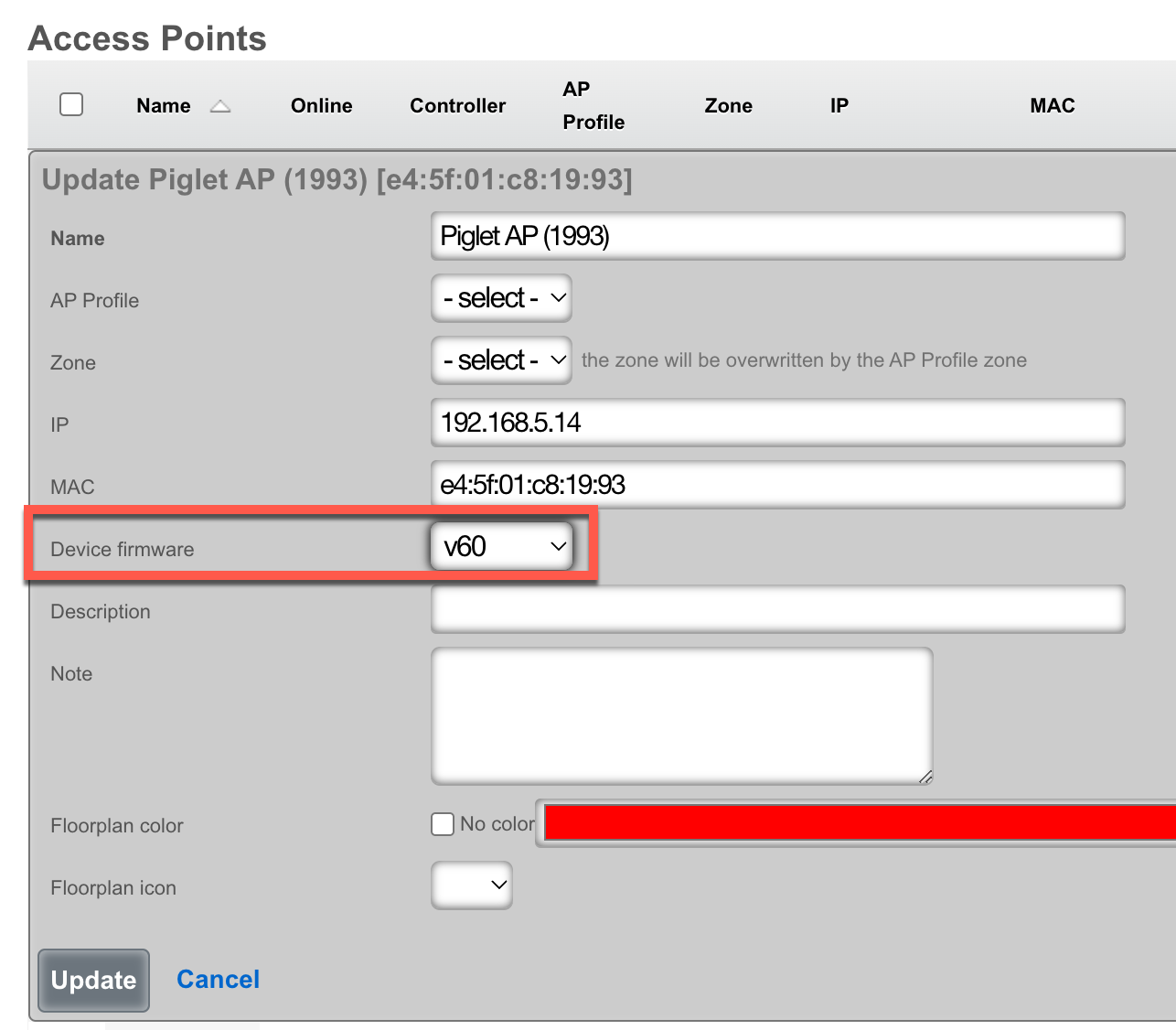Click the Name field containing Piglet AP (1993)
The height and width of the screenshot is (1030, 1176).
point(777,237)
